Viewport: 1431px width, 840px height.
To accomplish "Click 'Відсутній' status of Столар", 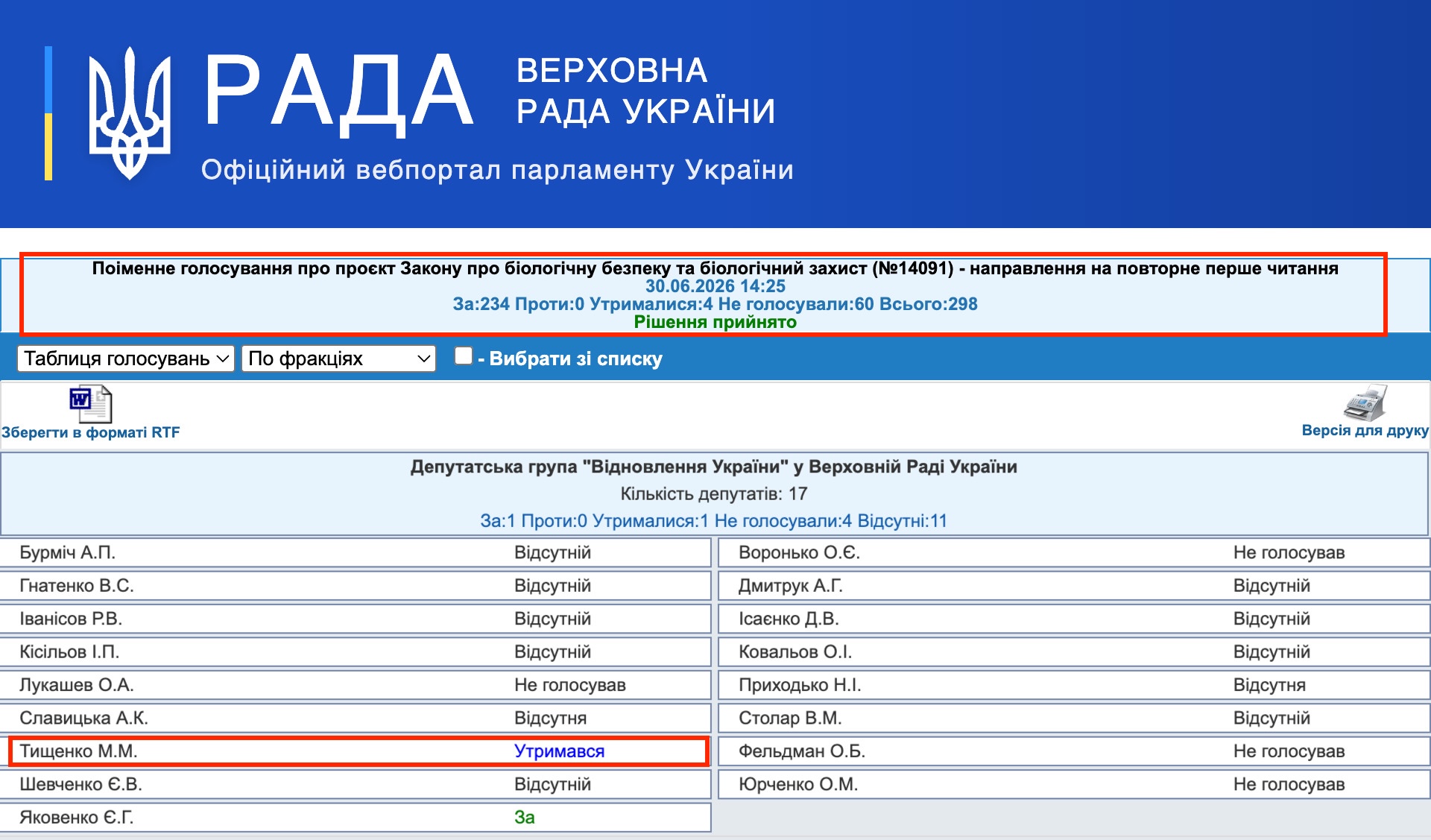I will pyautogui.click(x=1272, y=718).
